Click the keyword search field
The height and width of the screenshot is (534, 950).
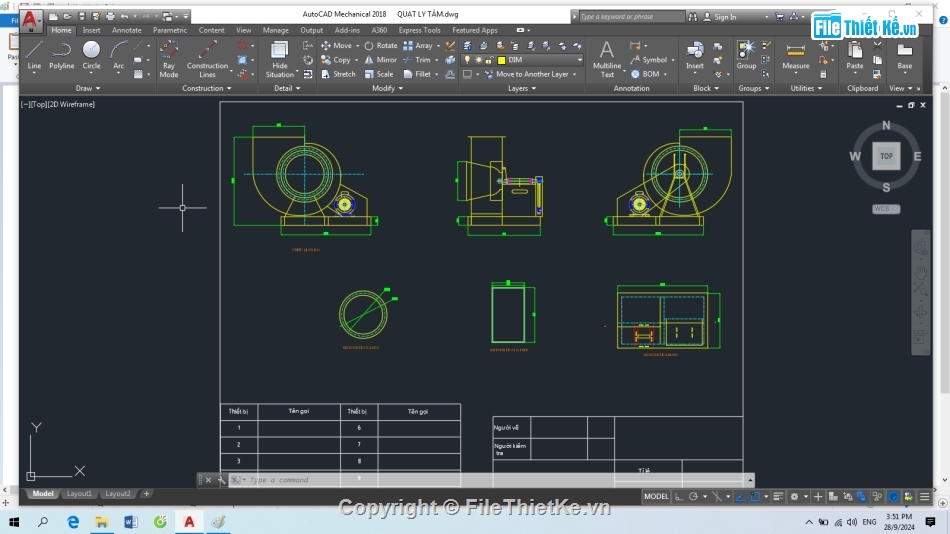click(x=631, y=16)
